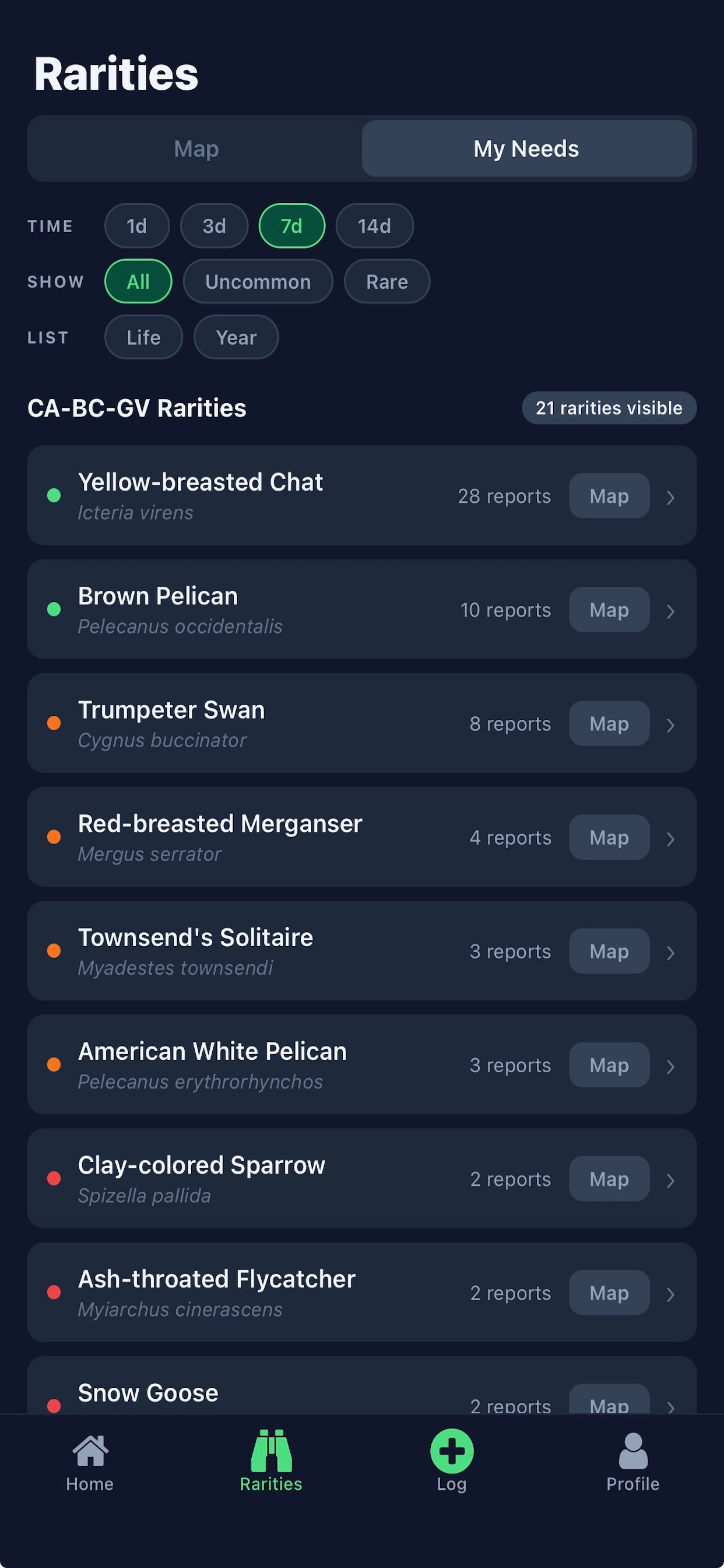Open the Home house icon
The height and width of the screenshot is (1568, 724).
coord(90,1451)
